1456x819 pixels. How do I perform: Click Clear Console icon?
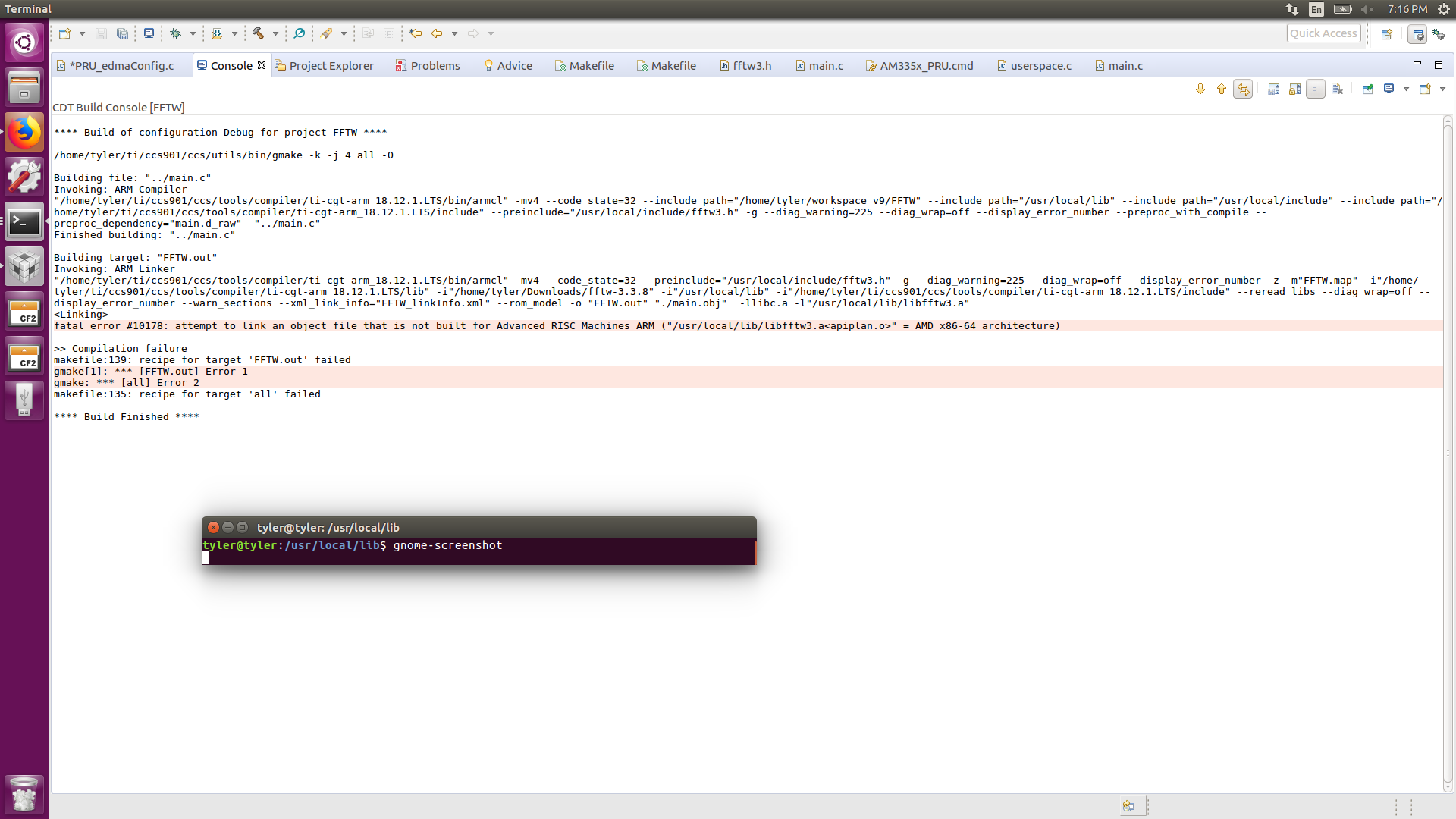pos(1337,89)
